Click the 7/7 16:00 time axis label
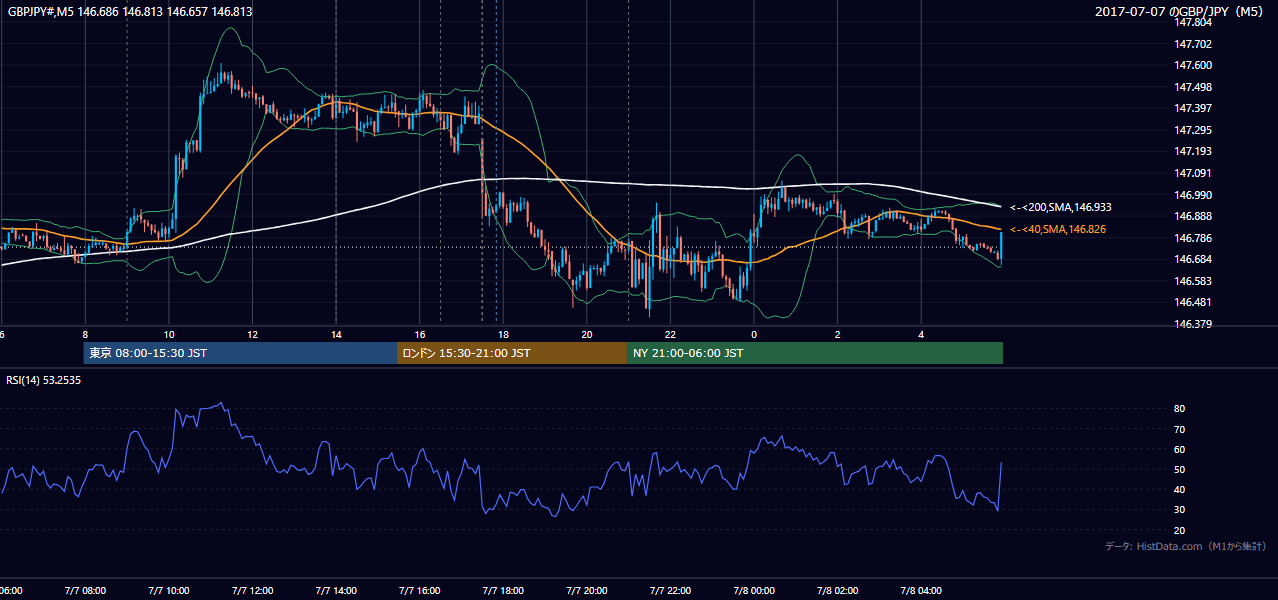The height and width of the screenshot is (600, 1278). pyautogui.click(x=420, y=590)
